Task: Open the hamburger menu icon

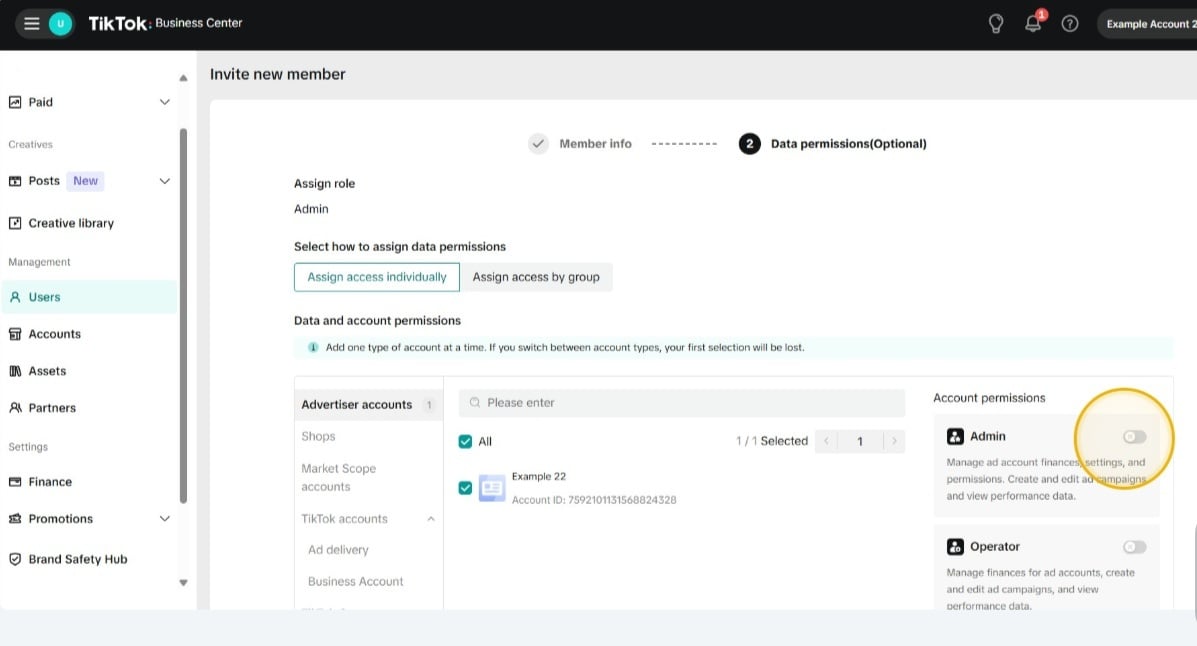Action: click(32, 24)
